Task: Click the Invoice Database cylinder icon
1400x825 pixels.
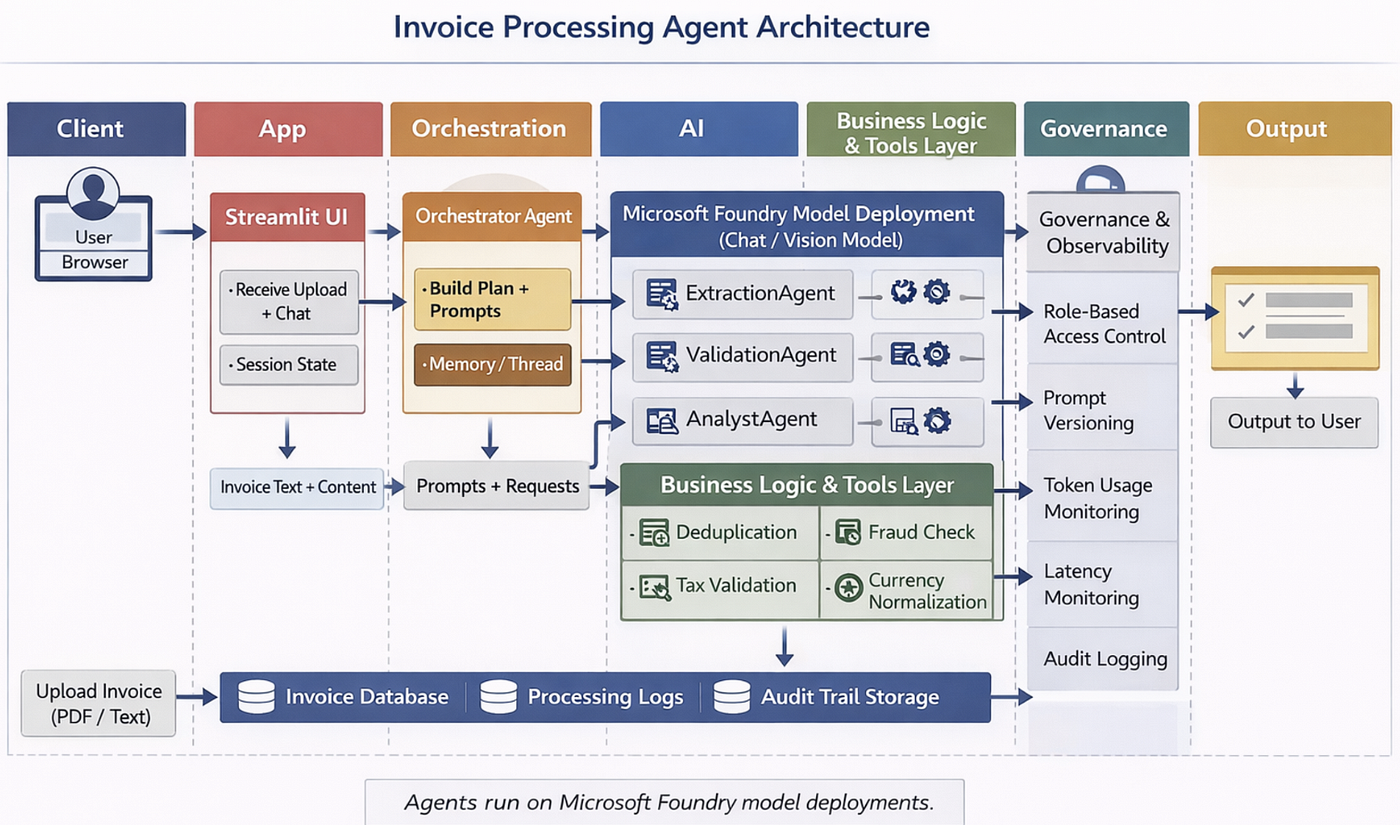Action: pos(256,697)
